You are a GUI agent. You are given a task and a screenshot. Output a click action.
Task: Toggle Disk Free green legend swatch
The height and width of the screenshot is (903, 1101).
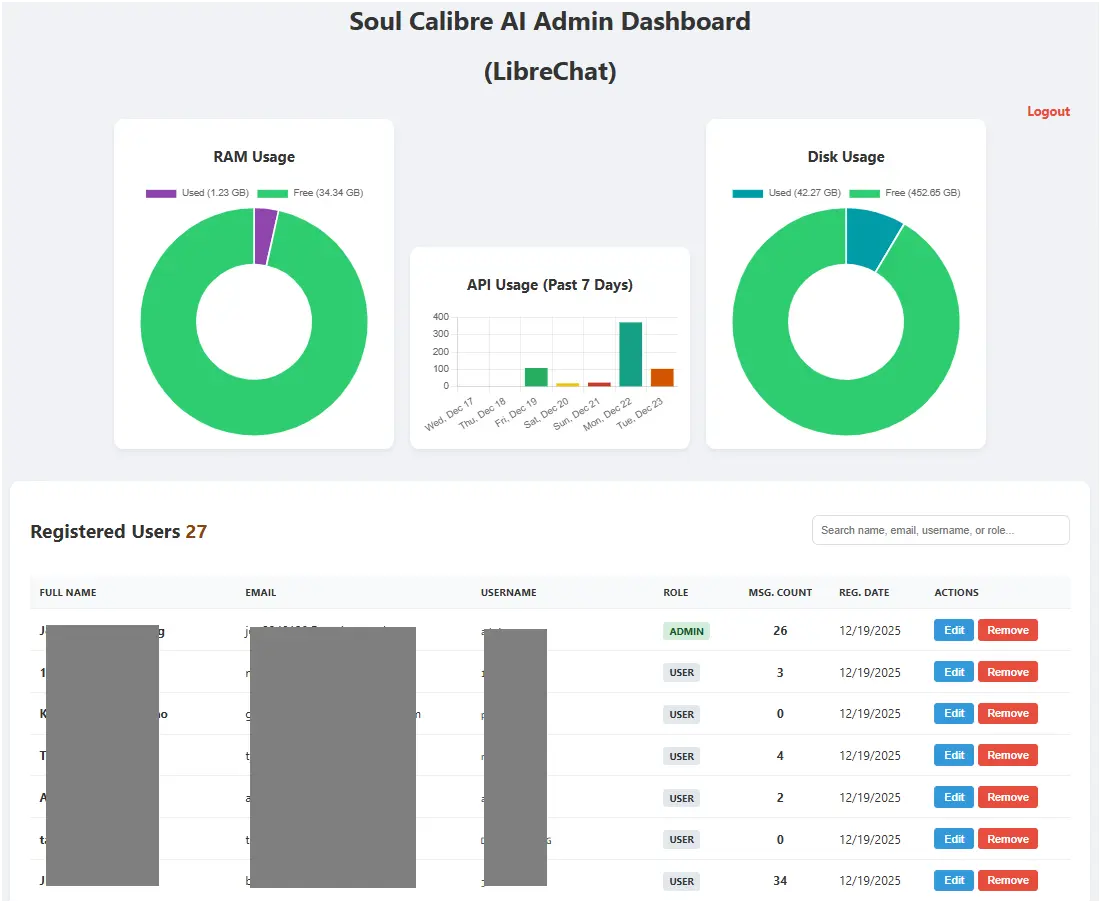click(864, 193)
